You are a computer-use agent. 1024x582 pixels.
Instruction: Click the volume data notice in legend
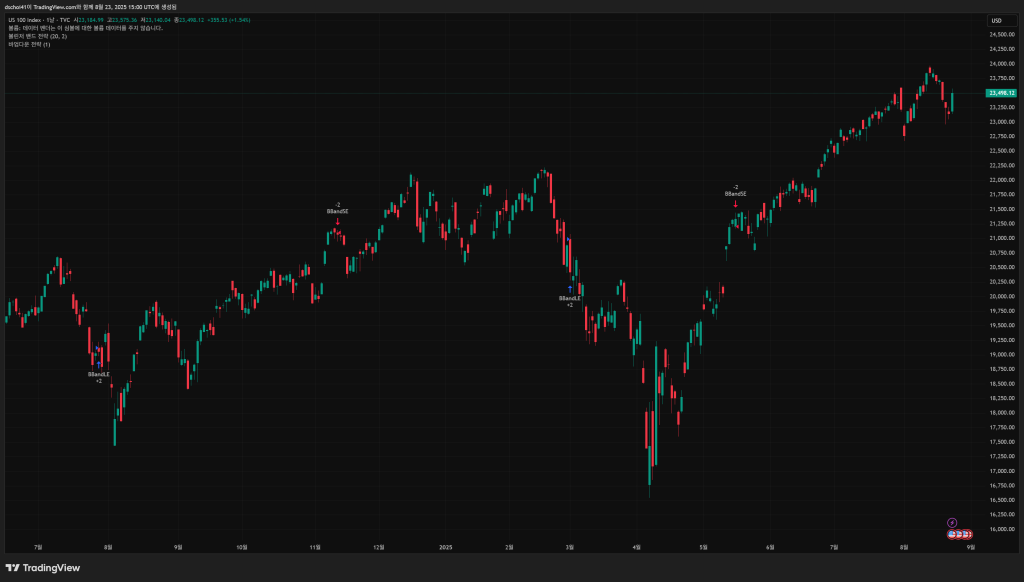click(x=85, y=28)
